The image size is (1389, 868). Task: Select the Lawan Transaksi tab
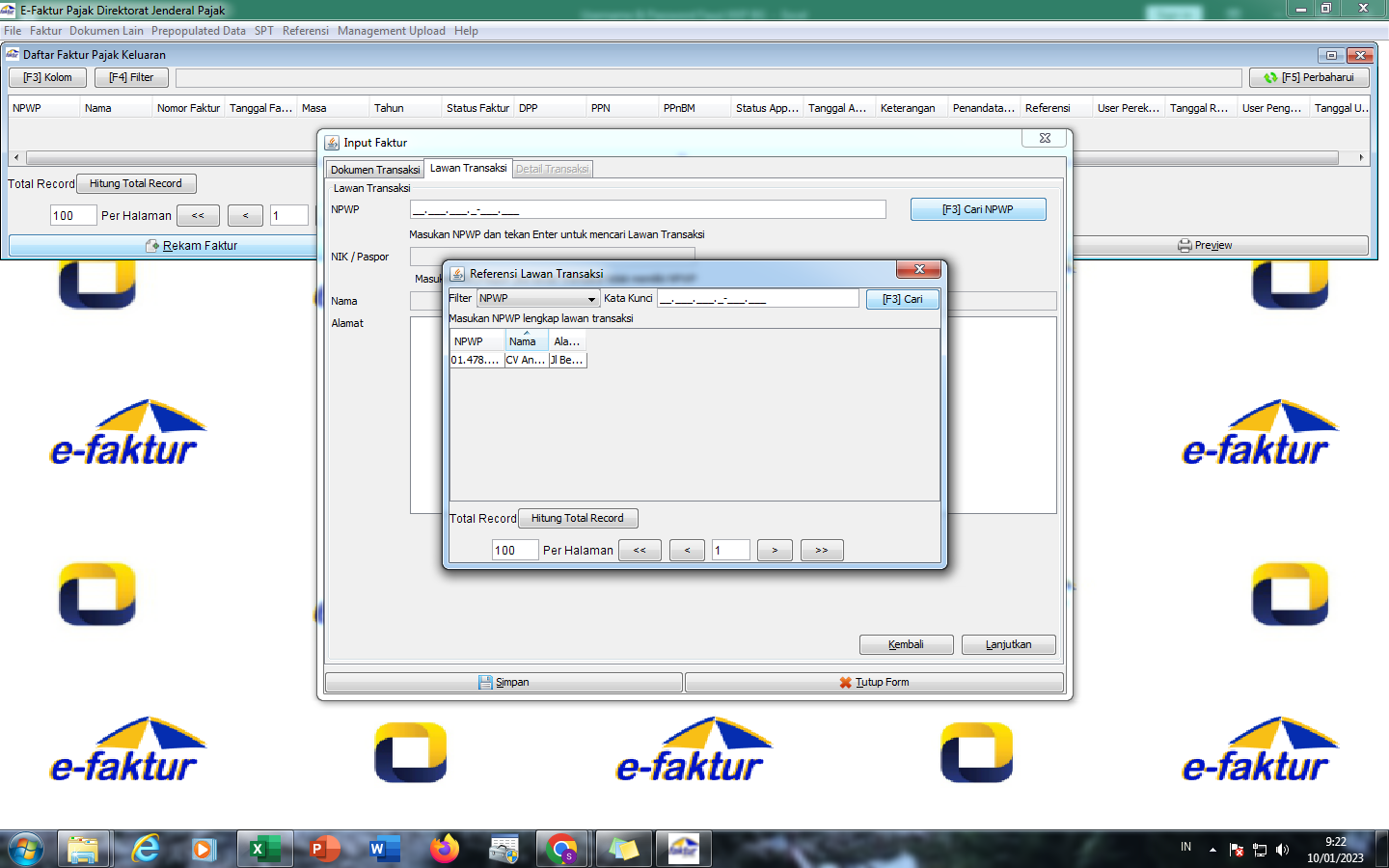(468, 168)
